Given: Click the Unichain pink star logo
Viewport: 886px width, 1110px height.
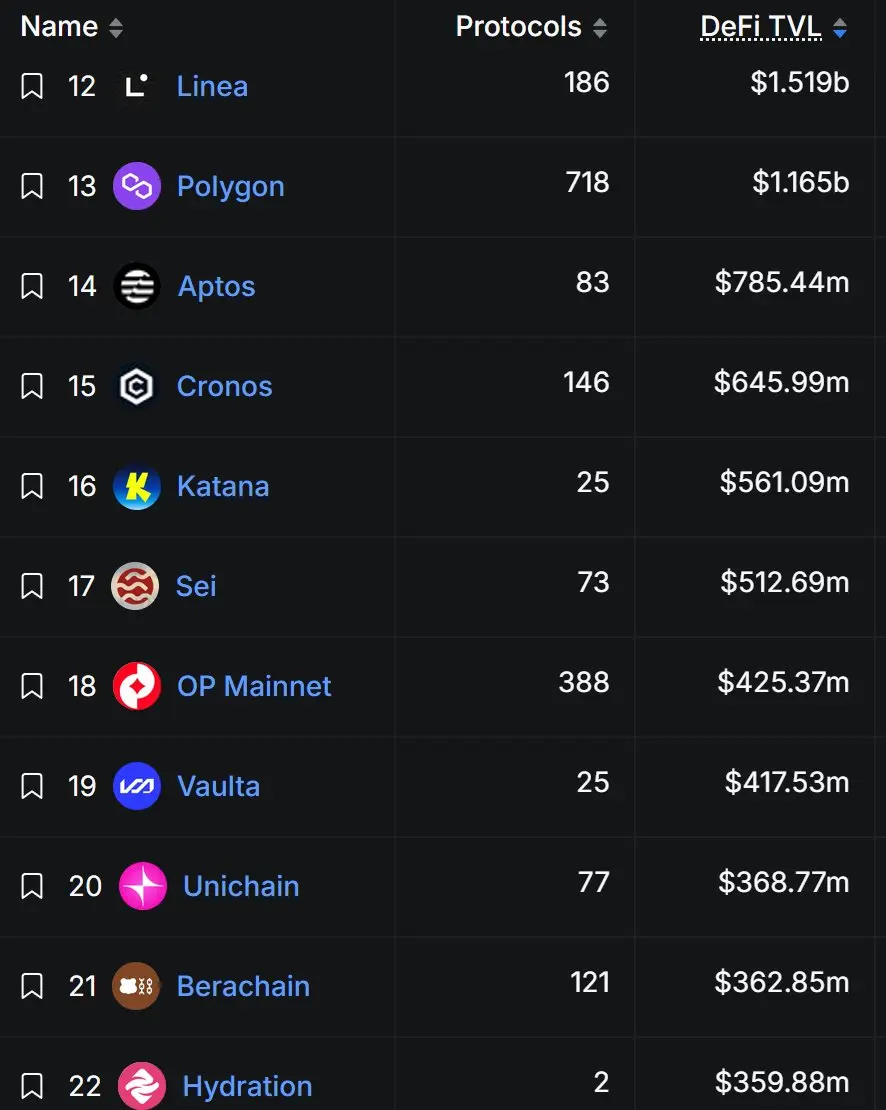Looking at the screenshot, I should tap(143, 886).
